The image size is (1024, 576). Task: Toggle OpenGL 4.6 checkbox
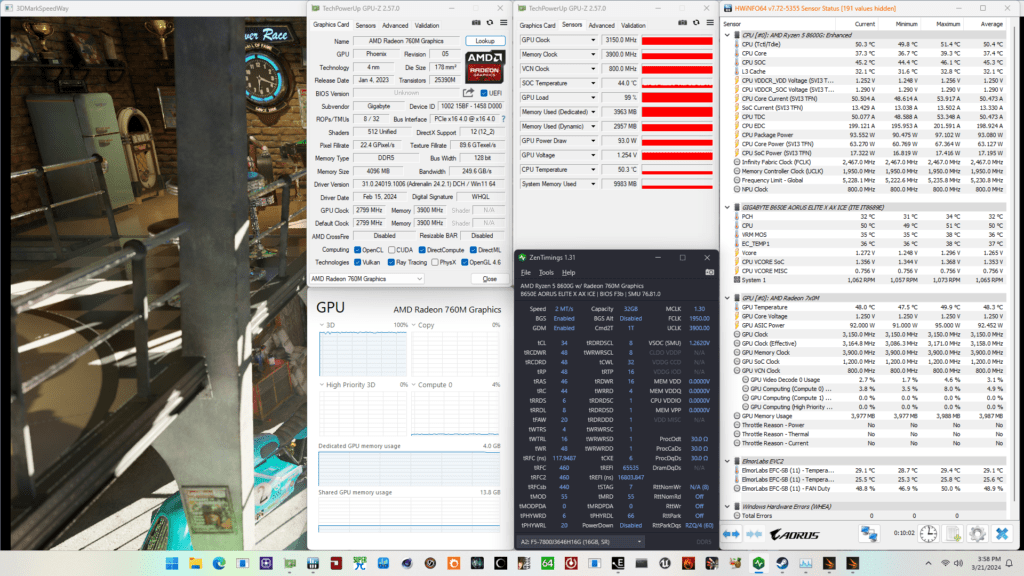tap(465, 263)
